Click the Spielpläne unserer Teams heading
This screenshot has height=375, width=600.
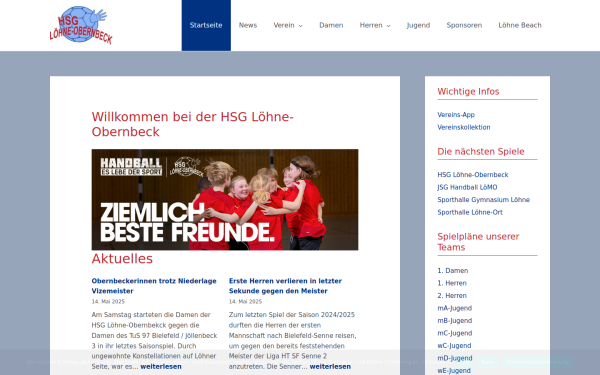point(478,242)
